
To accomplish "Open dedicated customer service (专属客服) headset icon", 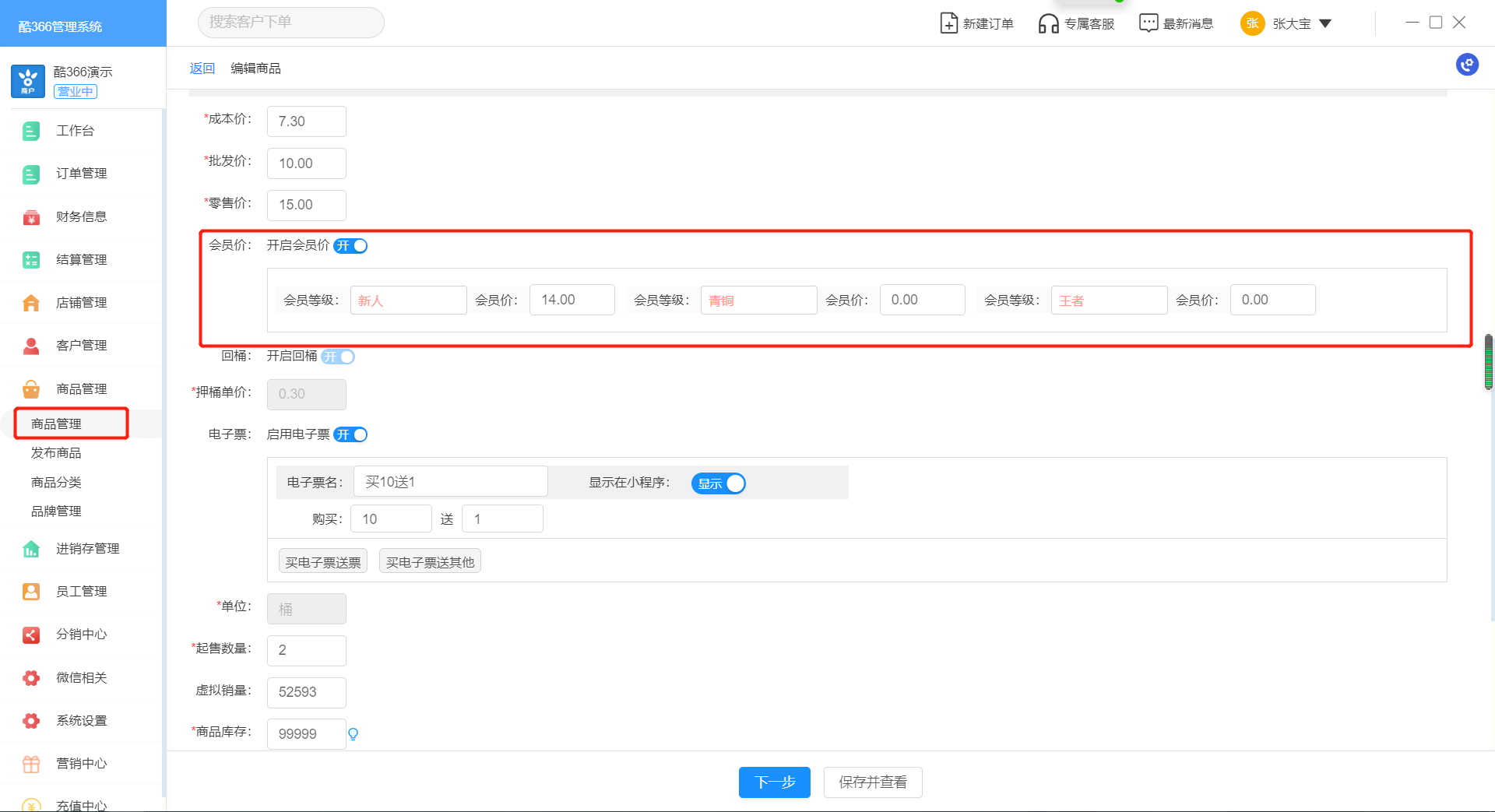I will (x=1048, y=23).
